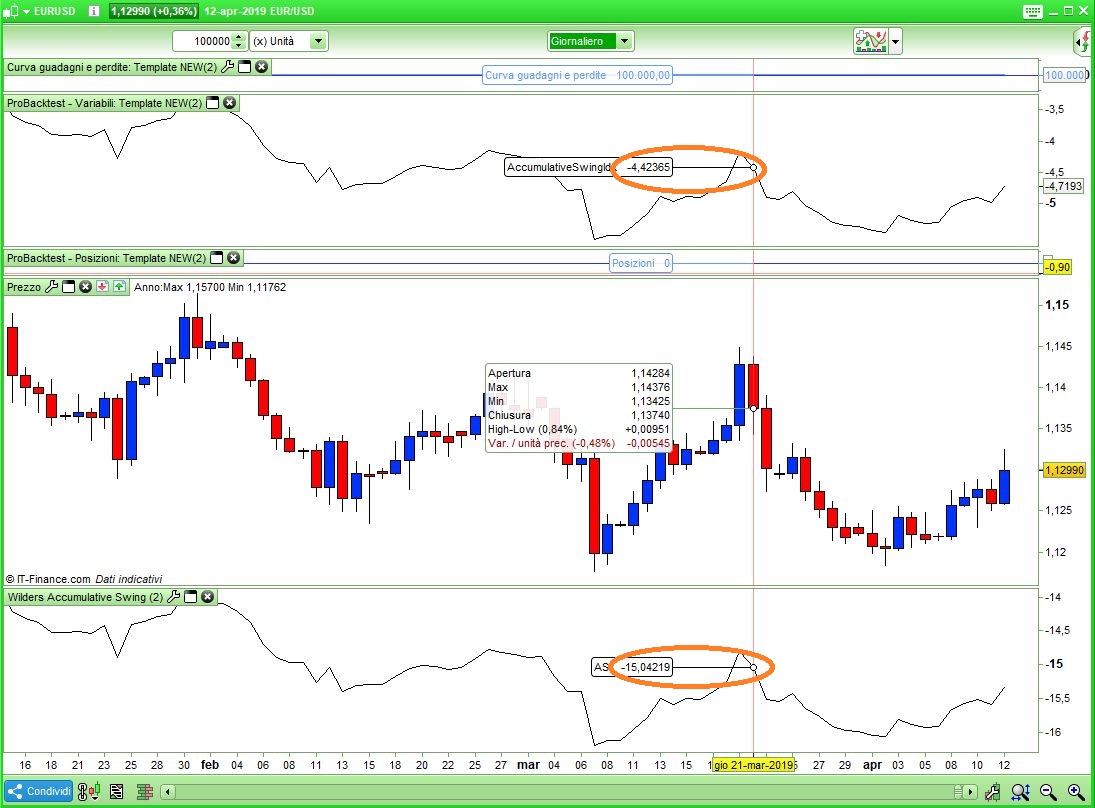Open Wilders Accumulative Swing settings wrench
The height and width of the screenshot is (808, 1095).
pyautogui.click(x=173, y=596)
